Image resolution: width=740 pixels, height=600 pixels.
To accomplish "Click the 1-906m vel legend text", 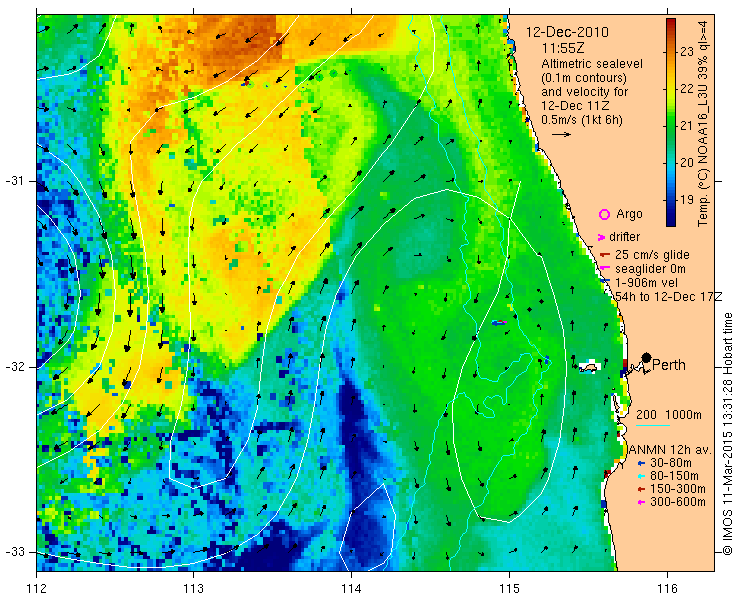I will pos(646,283).
